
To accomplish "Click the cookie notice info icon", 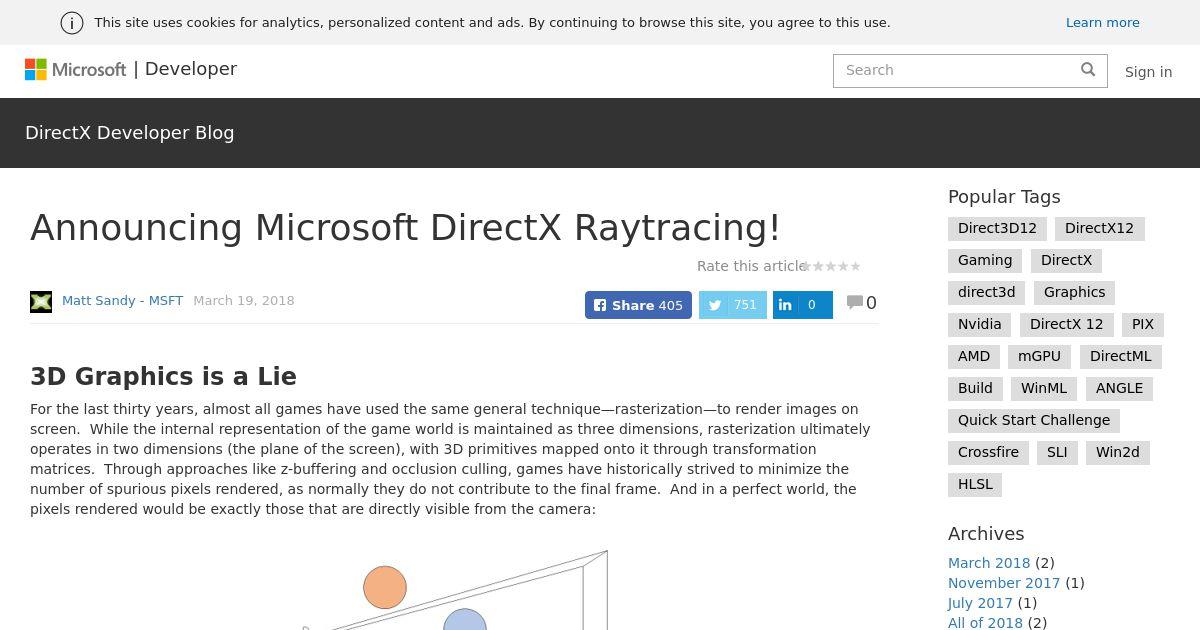I will coord(72,23).
